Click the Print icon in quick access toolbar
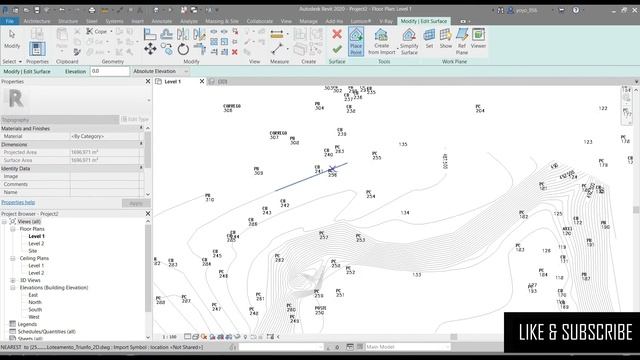The height and width of the screenshot is (360, 640). [92, 10]
